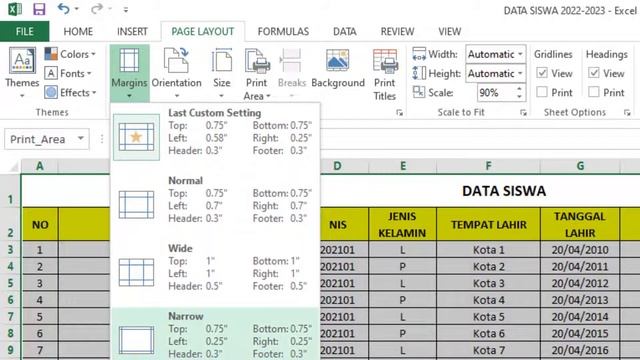640x360 pixels.
Task: Select column F header
Action: 488,166
